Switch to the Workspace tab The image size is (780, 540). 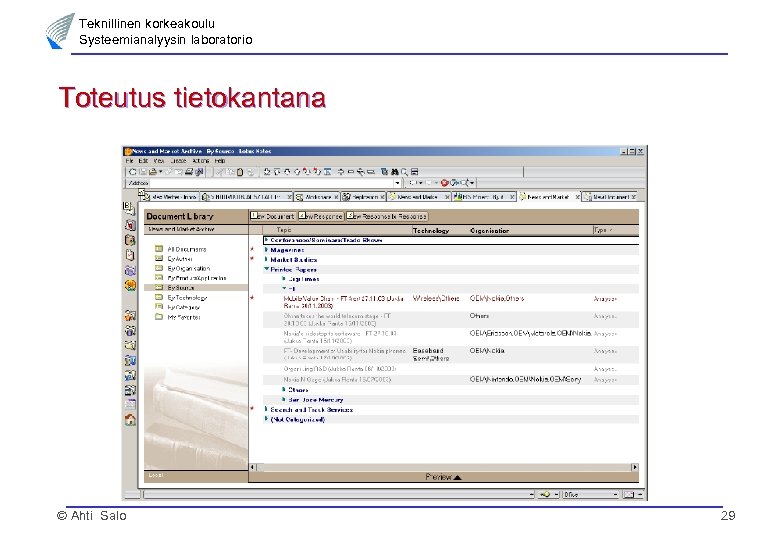tap(317, 197)
